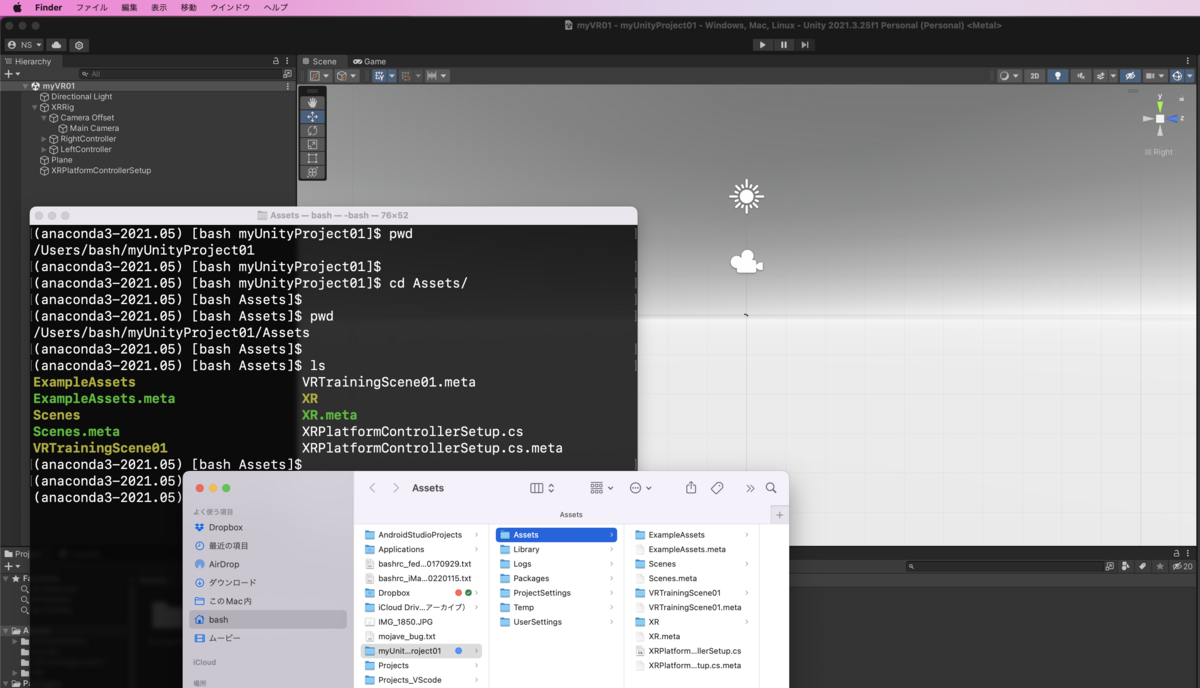Click the camera gizmo in Scene view
This screenshot has width=1200, height=688.
pyautogui.click(x=746, y=262)
